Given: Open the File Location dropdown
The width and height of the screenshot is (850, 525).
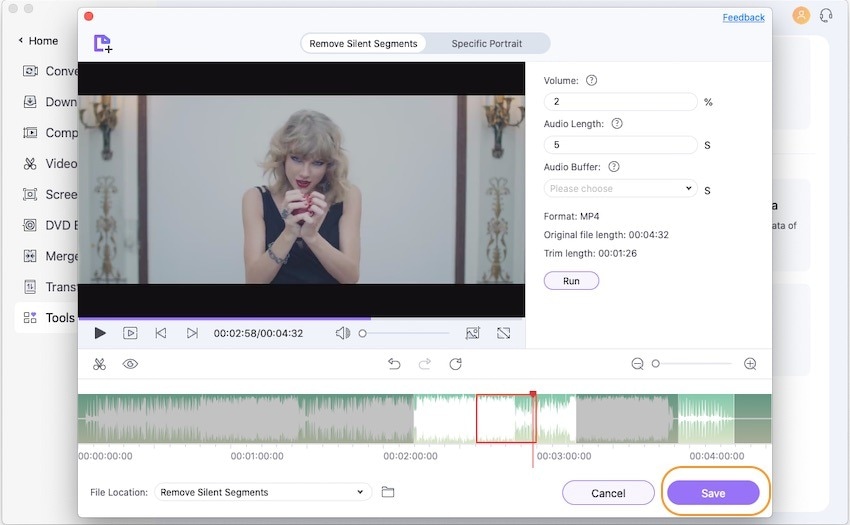Looking at the screenshot, I should pyautogui.click(x=263, y=492).
